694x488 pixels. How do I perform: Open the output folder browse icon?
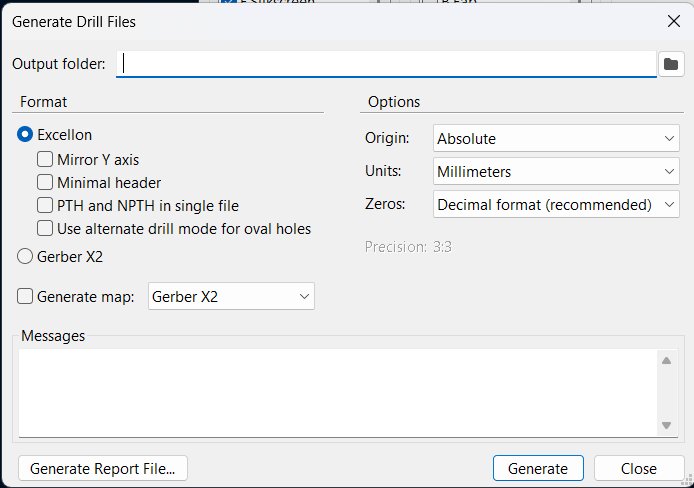671,64
